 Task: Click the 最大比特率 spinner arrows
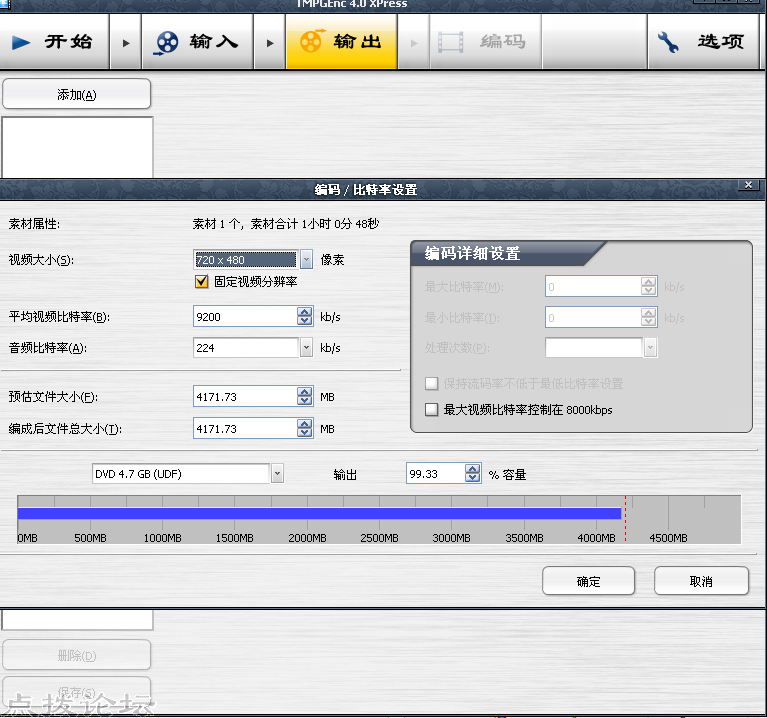click(x=649, y=287)
